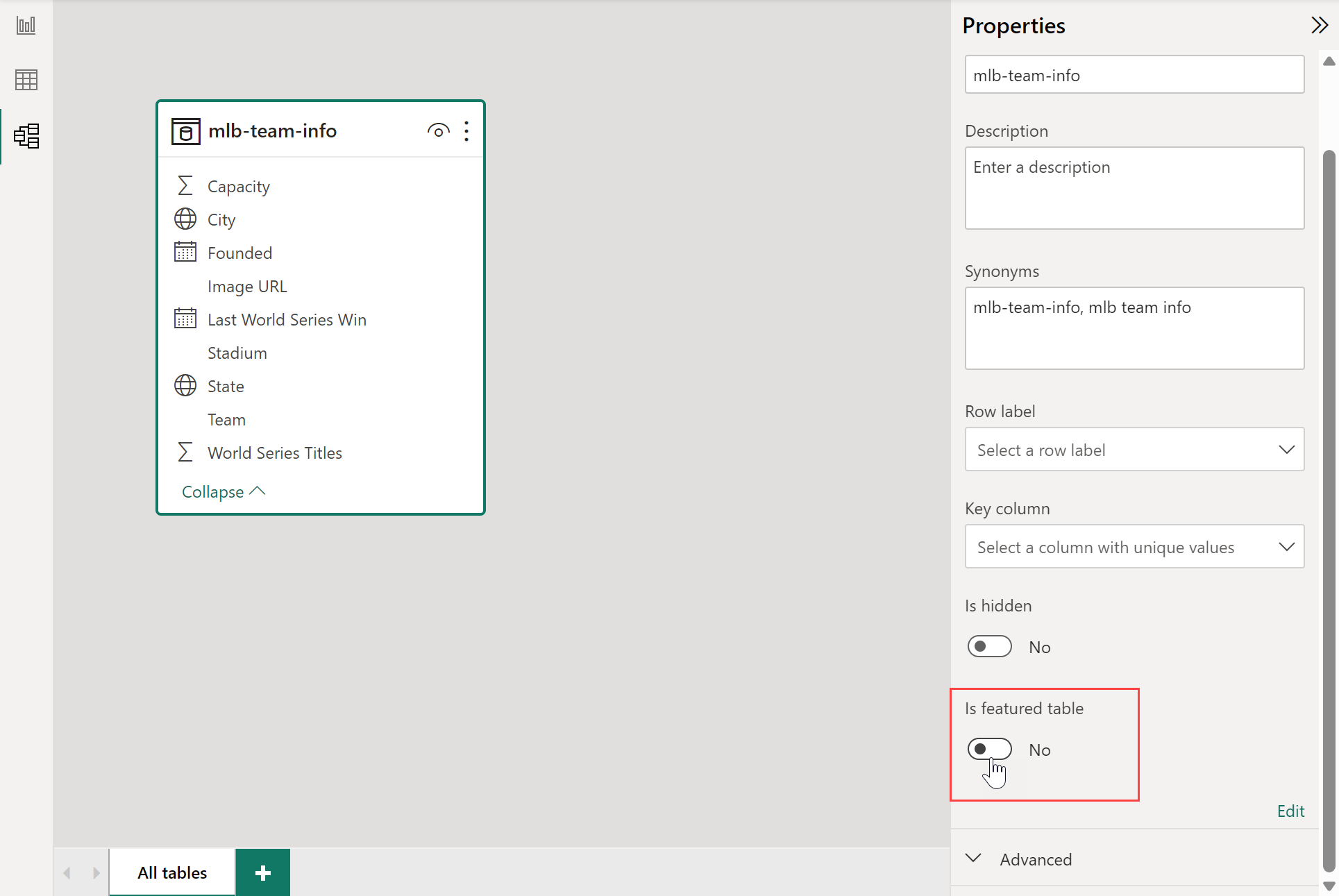The width and height of the screenshot is (1339, 896).
Task: Click calendar icon beside Founded field
Action: click(x=185, y=252)
